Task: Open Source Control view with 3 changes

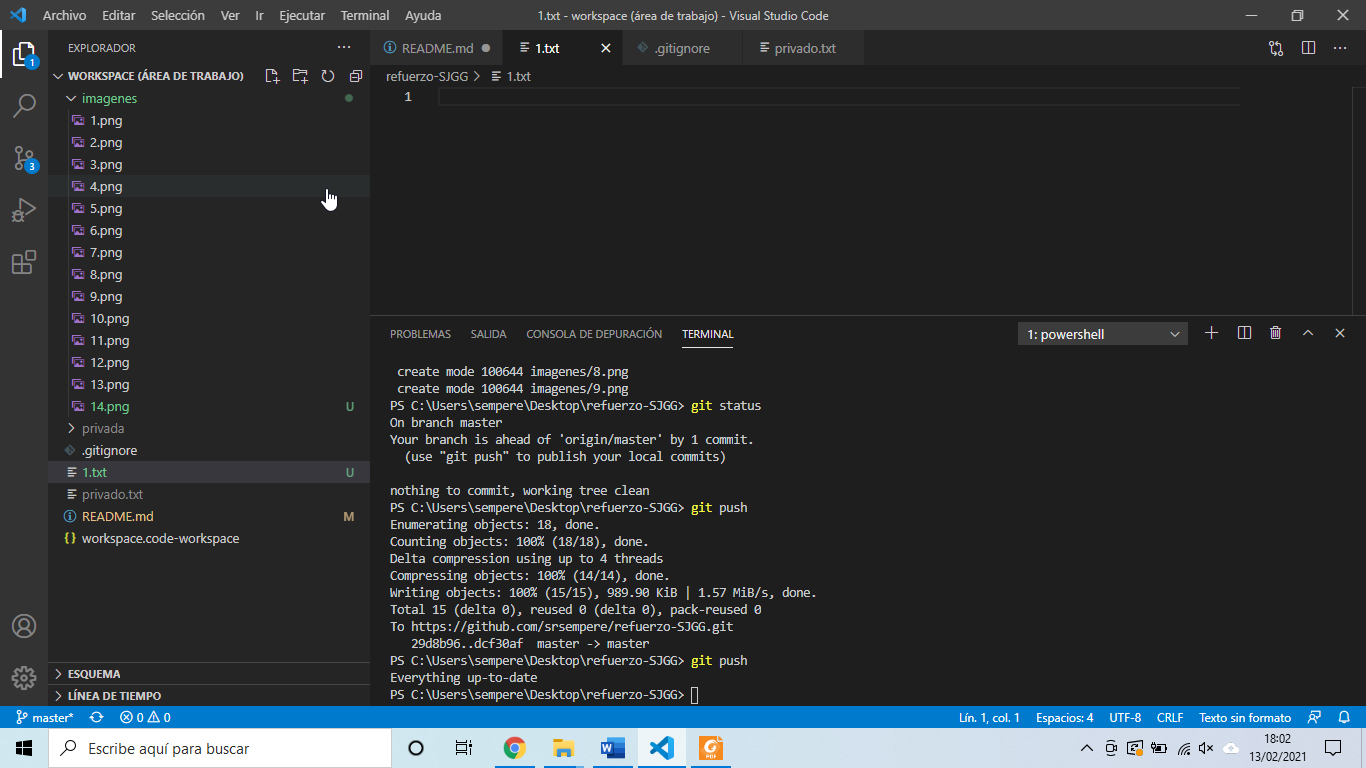Action: click(x=24, y=158)
